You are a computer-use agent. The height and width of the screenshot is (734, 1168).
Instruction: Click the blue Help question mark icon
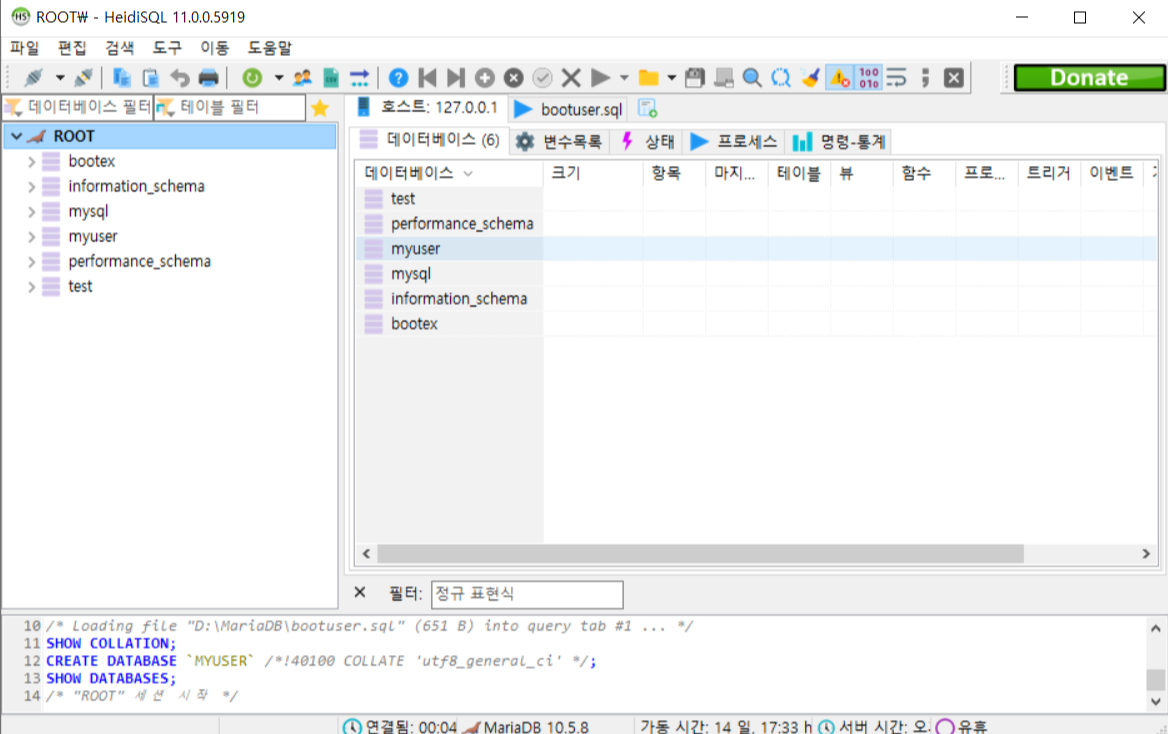(x=399, y=77)
